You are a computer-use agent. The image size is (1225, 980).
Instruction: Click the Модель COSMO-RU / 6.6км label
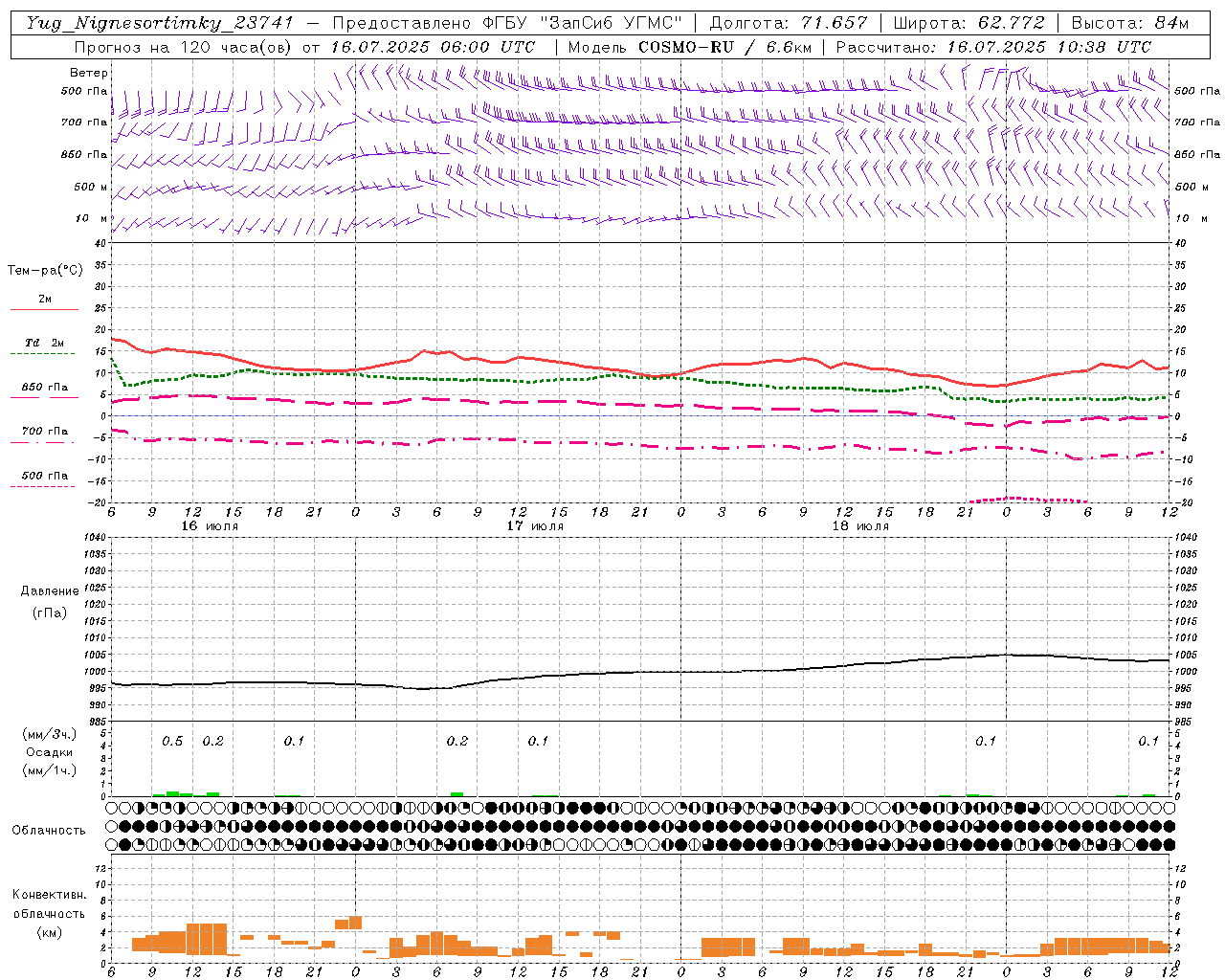(x=689, y=47)
